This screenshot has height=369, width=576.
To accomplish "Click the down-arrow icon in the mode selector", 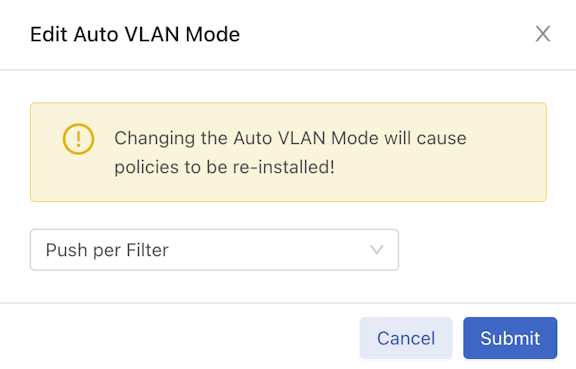I will pos(377,250).
